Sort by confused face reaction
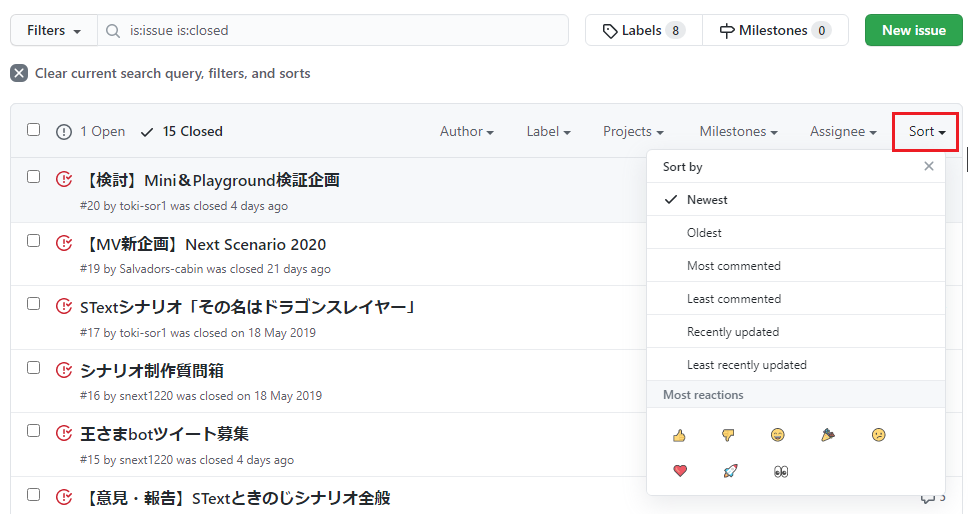The height and width of the screenshot is (514, 968). tap(878, 436)
